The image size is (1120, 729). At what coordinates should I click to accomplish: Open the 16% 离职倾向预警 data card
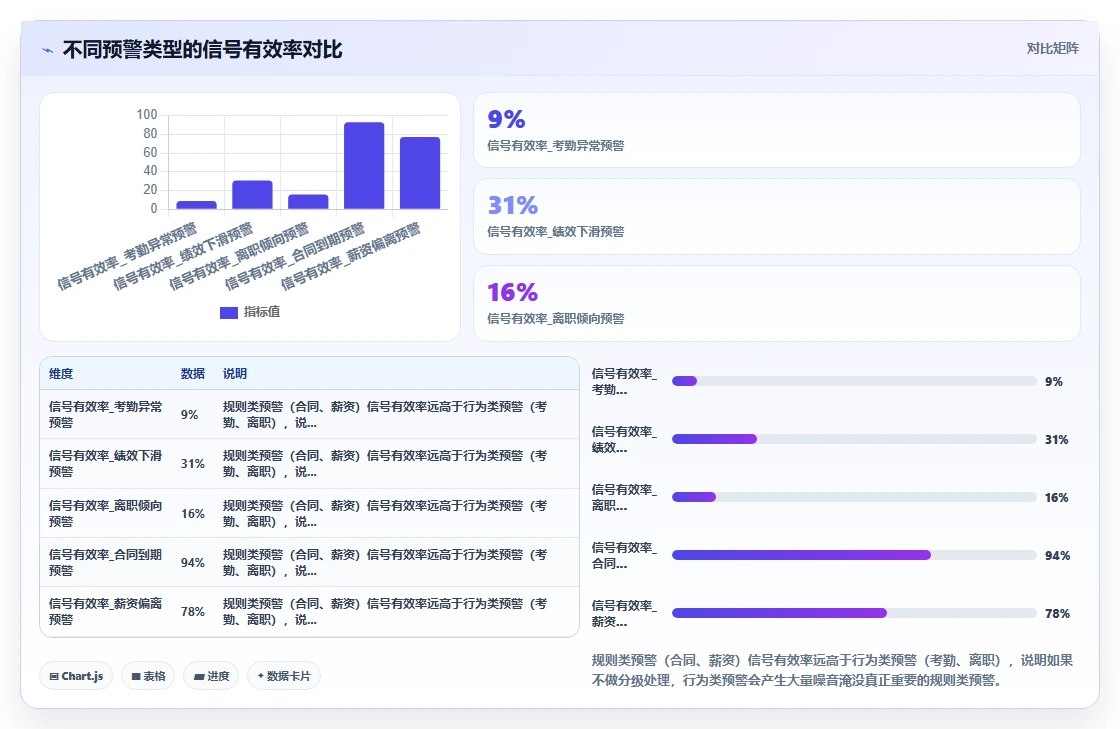776,303
